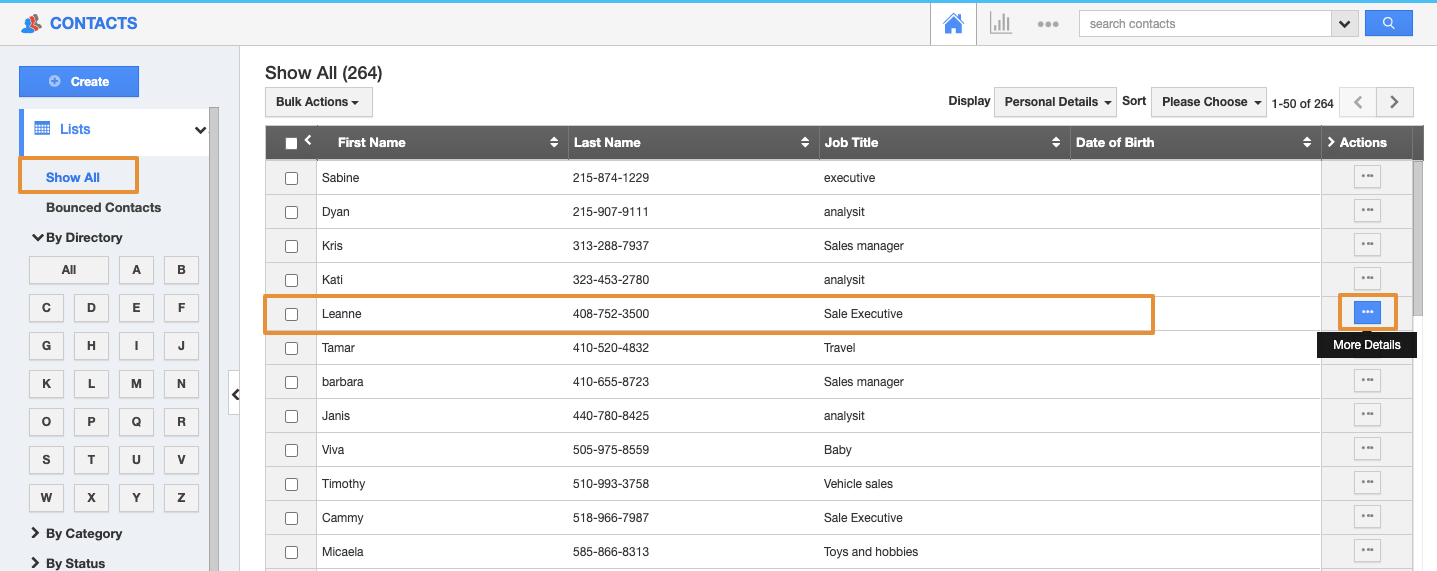Collapse the left sidebar with the arrow handle
Screen dimensions: 1437x571
point(235,395)
